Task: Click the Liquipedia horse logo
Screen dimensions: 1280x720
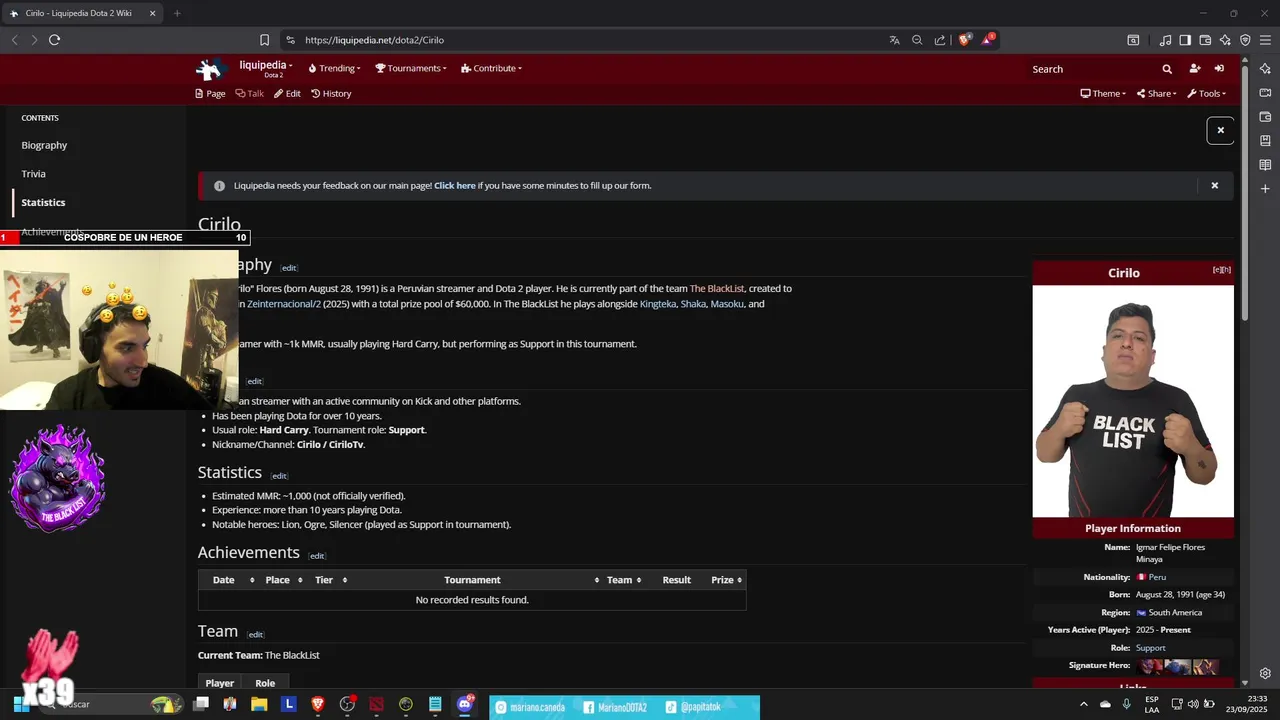Action: [211, 69]
